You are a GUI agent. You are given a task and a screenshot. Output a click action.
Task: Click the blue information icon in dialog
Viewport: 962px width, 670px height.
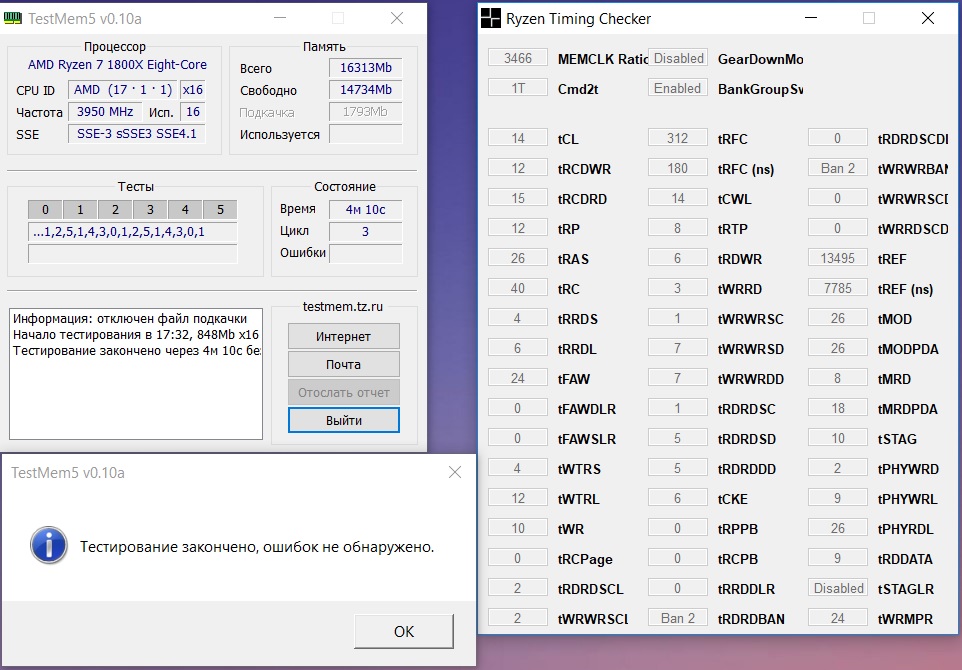(x=48, y=545)
